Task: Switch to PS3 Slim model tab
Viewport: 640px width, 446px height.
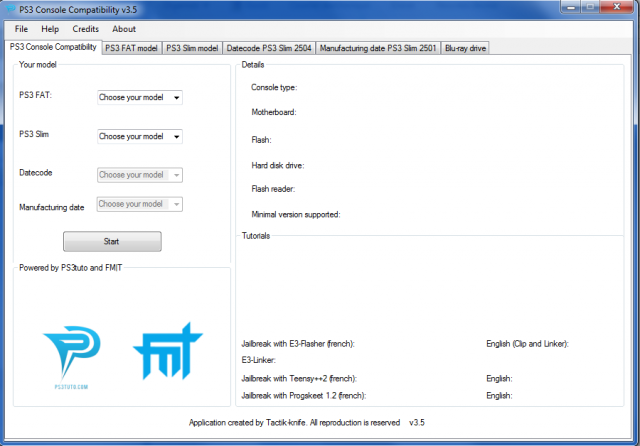Action: 192,48
